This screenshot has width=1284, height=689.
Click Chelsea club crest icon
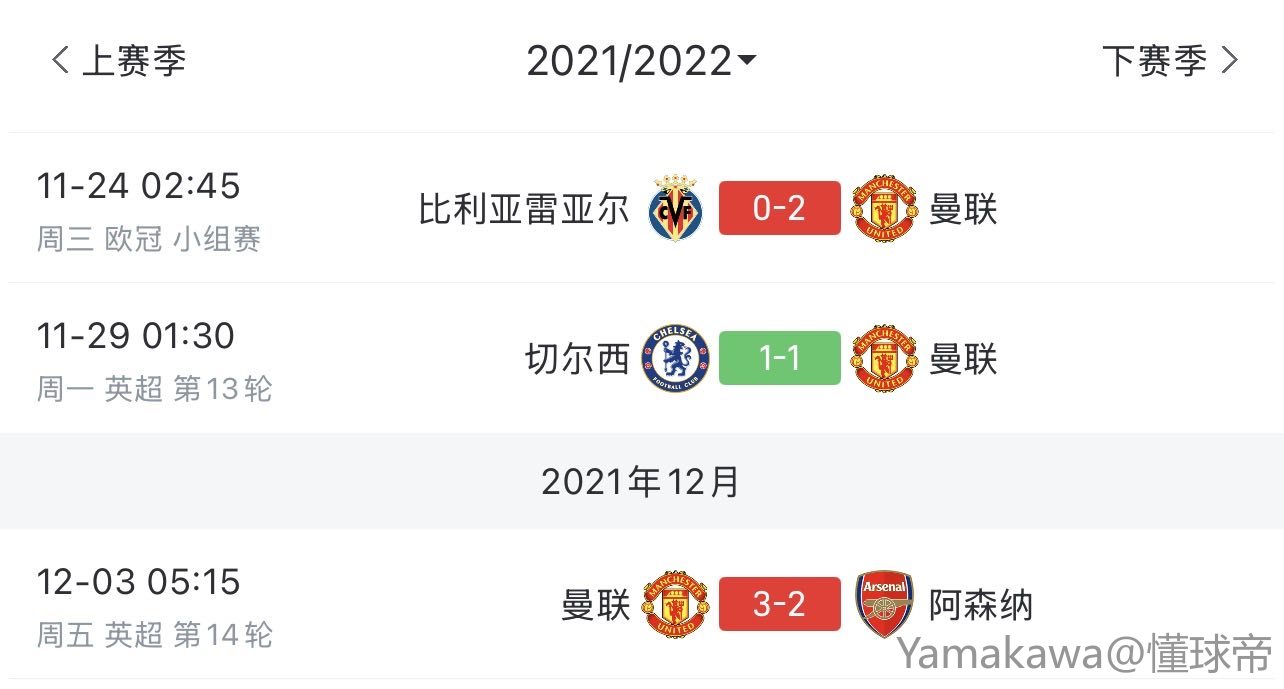(x=676, y=358)
